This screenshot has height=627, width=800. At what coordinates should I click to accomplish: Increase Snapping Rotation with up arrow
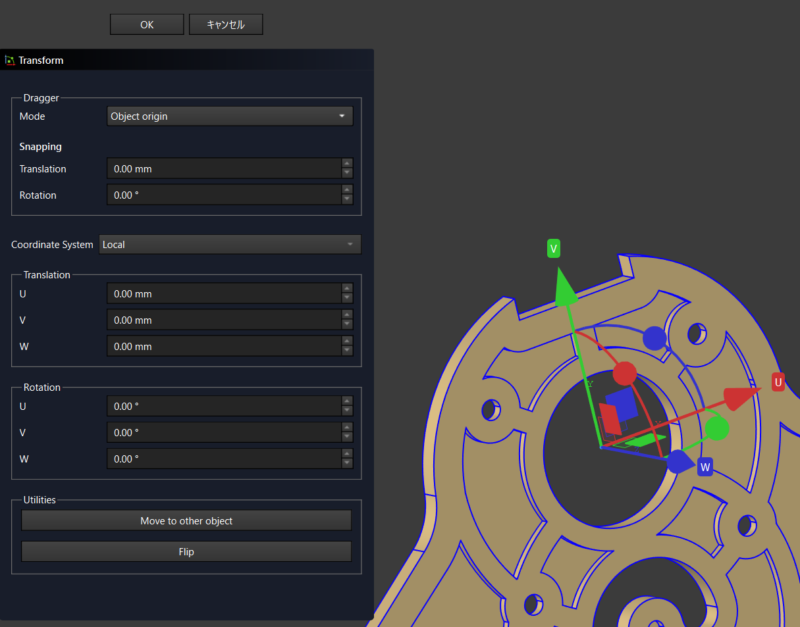click(x=347, y=190)
